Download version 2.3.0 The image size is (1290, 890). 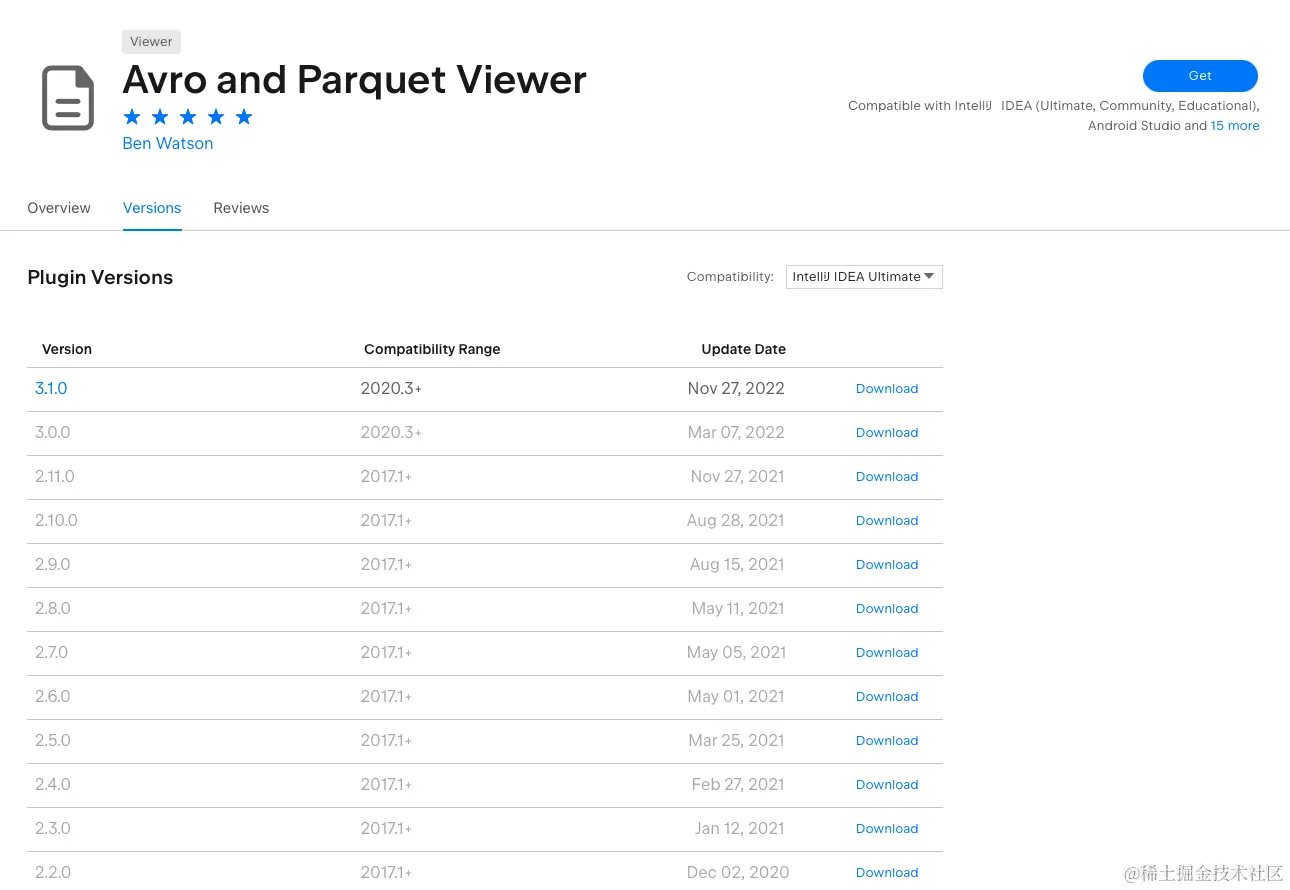click(x=887, y=829)
